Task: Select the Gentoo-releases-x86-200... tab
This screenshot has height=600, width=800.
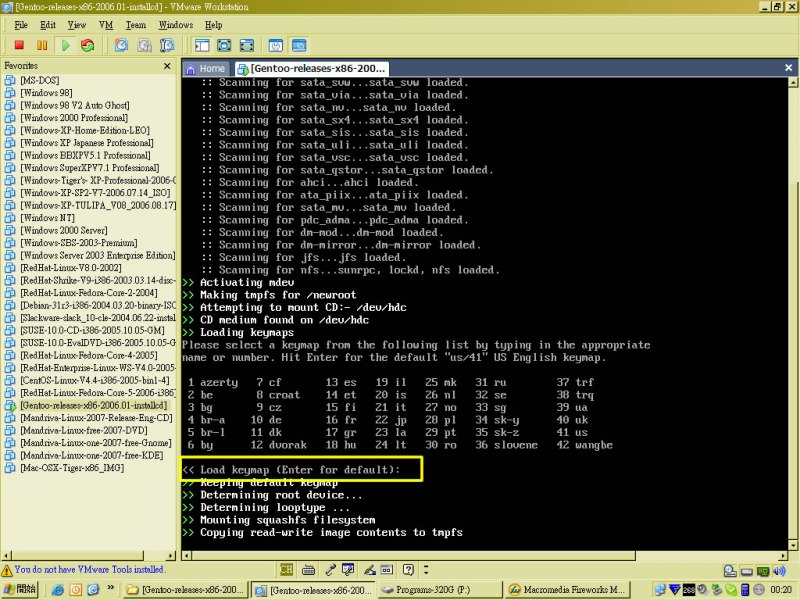Action: 312,68
